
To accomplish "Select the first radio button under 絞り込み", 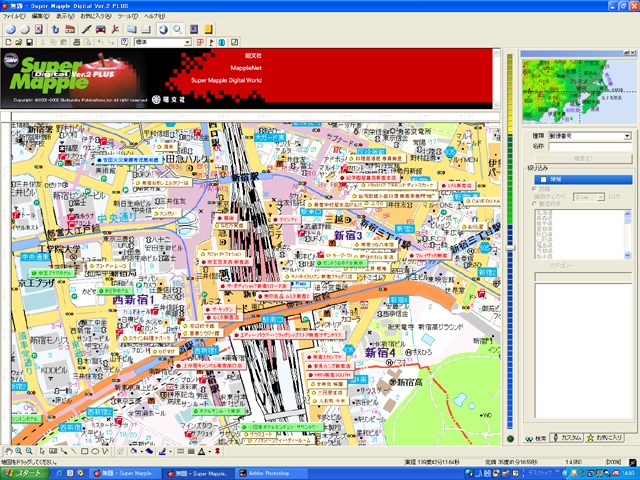I will (534, 189).
